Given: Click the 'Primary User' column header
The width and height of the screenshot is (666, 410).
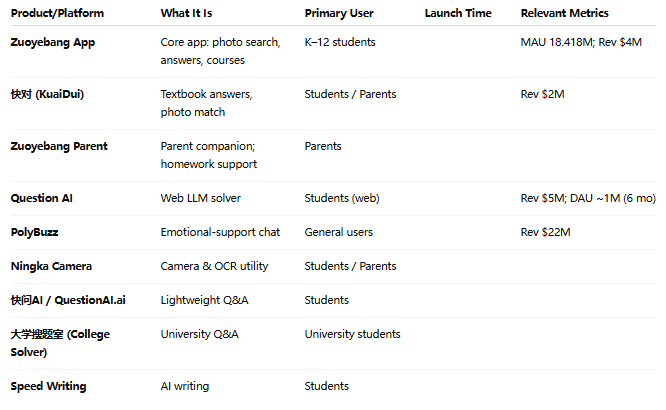Looking at the screenshot, I should pyautogui.click(x=339, y=13).
